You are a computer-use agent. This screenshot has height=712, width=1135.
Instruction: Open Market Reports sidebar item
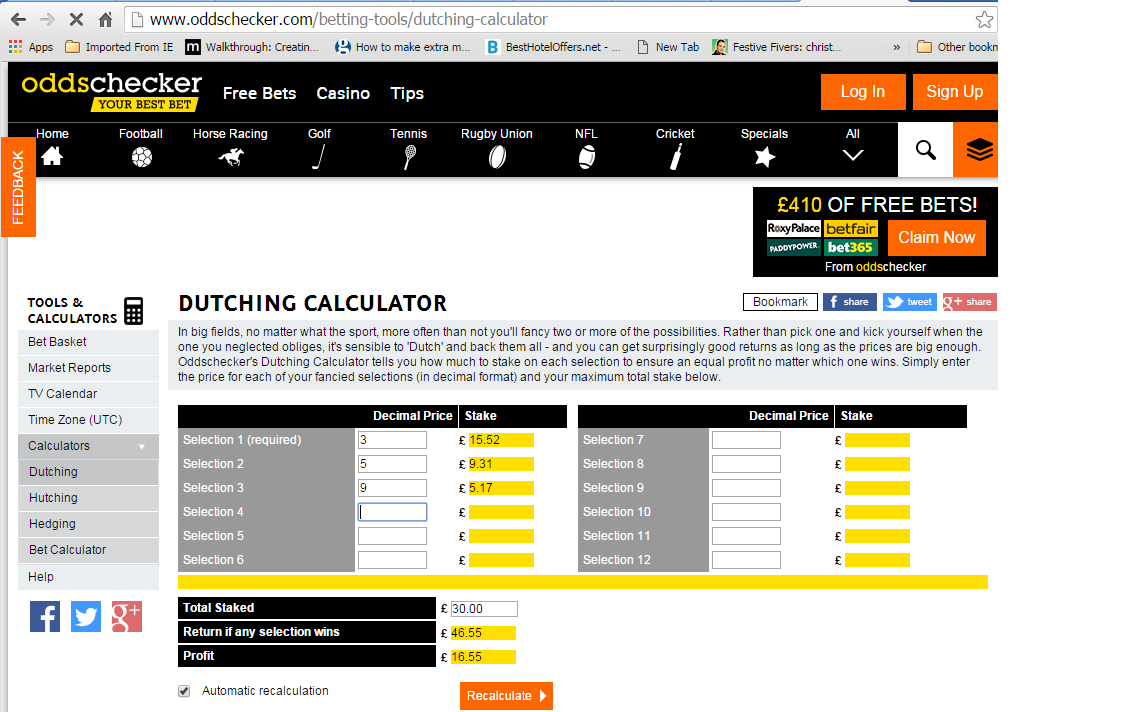point(88,368)
